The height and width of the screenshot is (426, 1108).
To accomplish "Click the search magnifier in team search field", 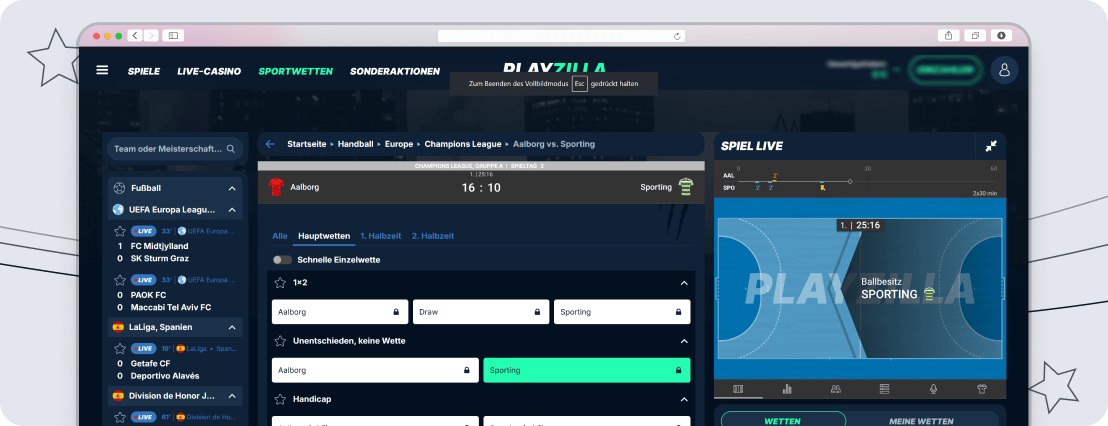I will point(230,149).
